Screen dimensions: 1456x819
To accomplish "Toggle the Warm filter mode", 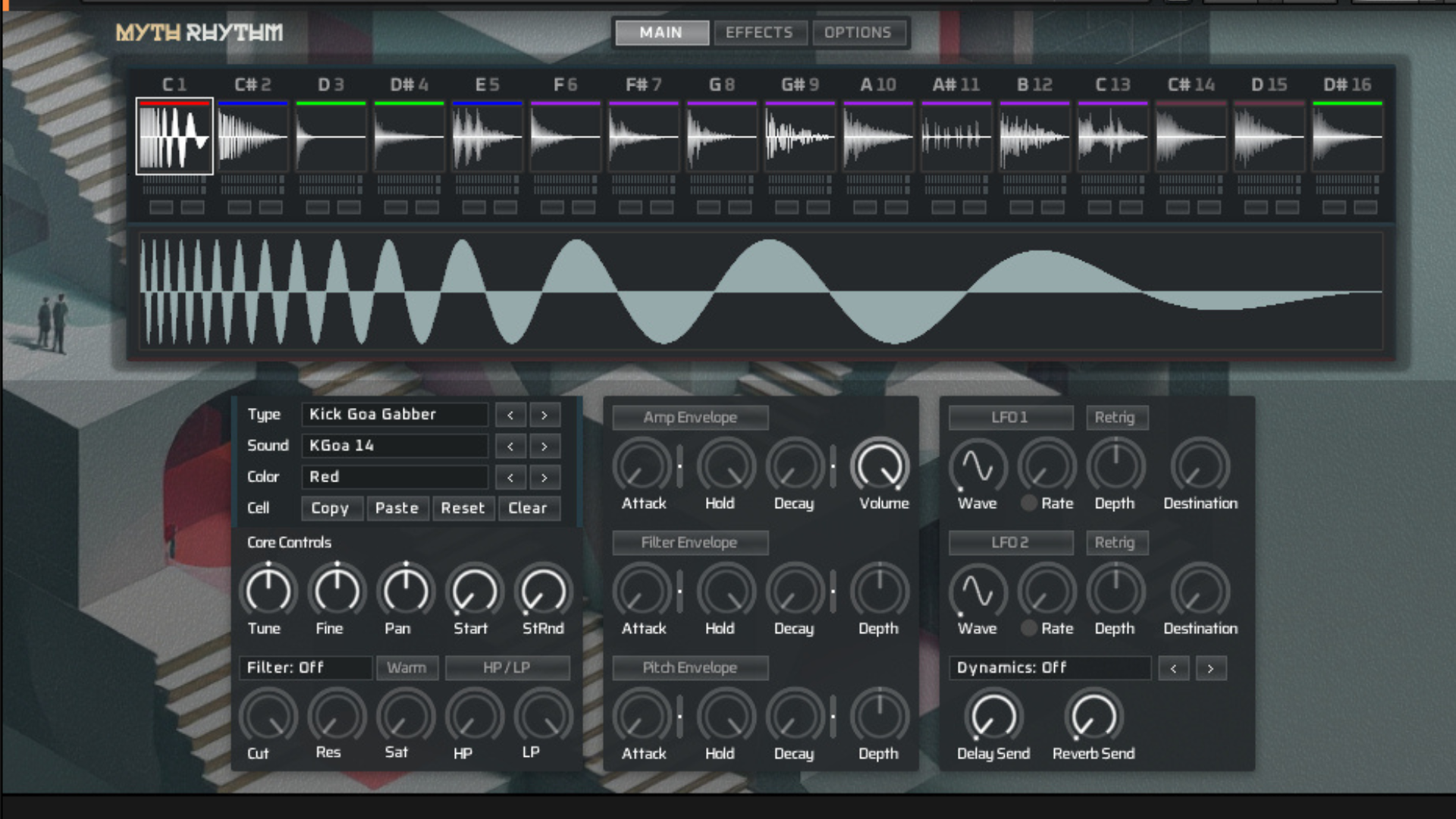I will tap(407, 667).
